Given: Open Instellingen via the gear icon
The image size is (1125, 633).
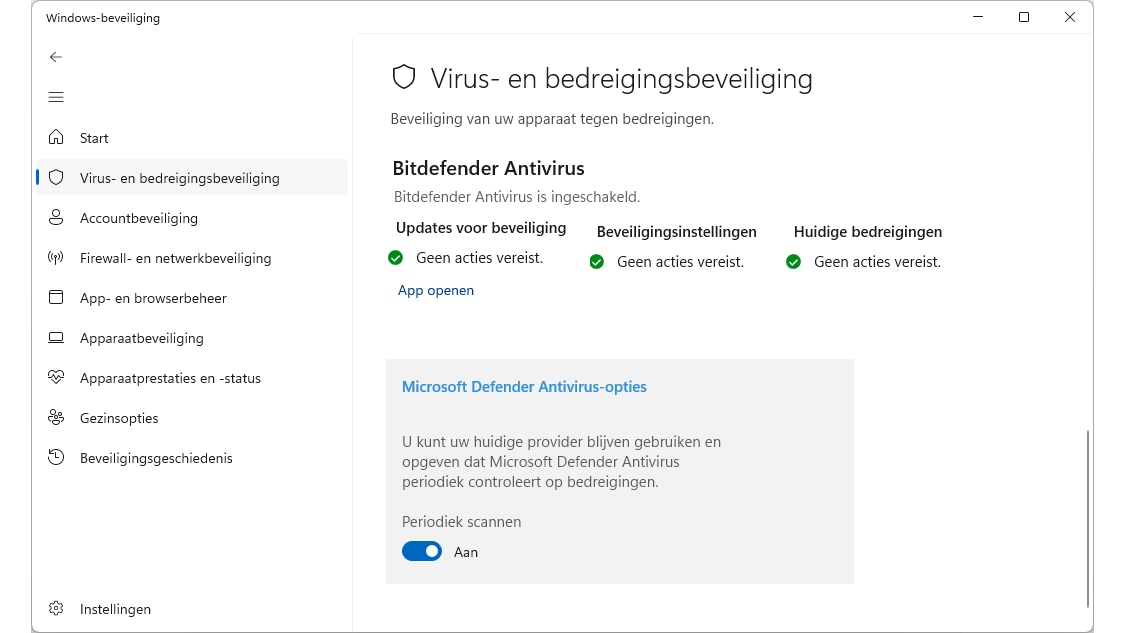Looking at the screenshot, I should pos(56,609).
